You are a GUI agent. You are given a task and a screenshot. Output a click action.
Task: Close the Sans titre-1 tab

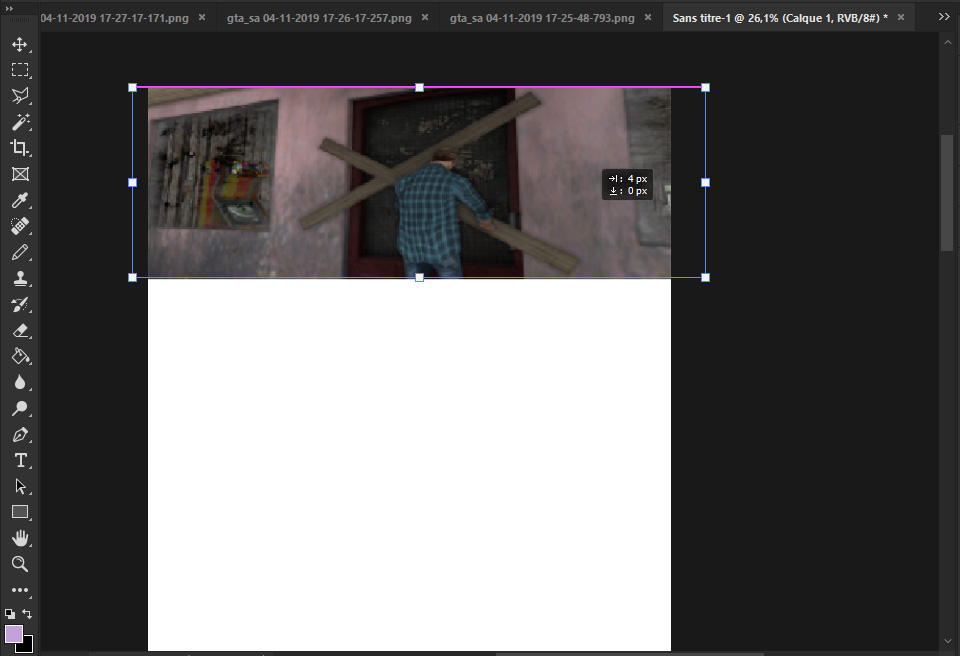pos(901,18)
